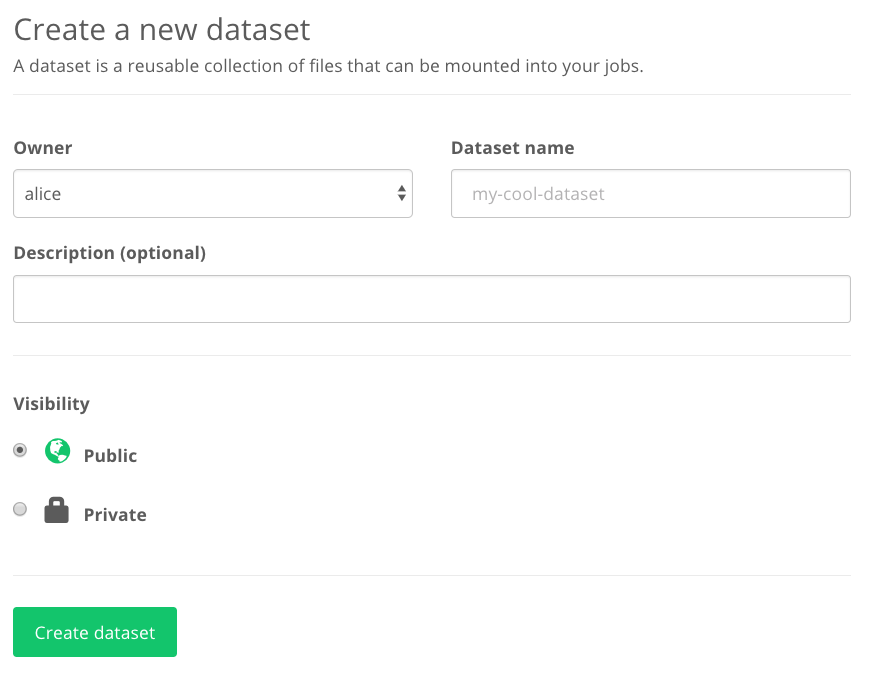Select the Private radio button
871x698 pixels.
(19, 509)
